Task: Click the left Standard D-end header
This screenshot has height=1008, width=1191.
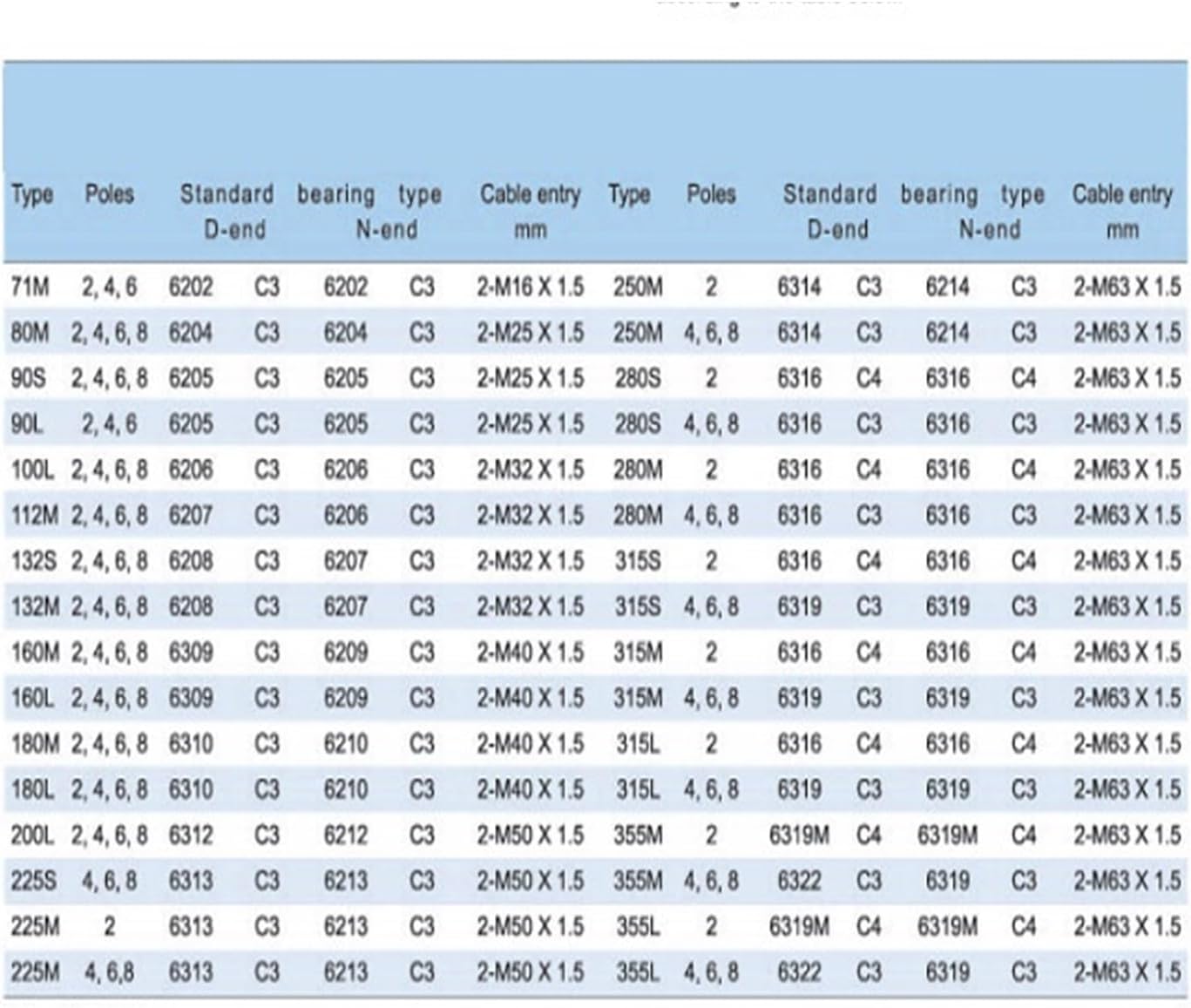Action: [x=227, y=212]
